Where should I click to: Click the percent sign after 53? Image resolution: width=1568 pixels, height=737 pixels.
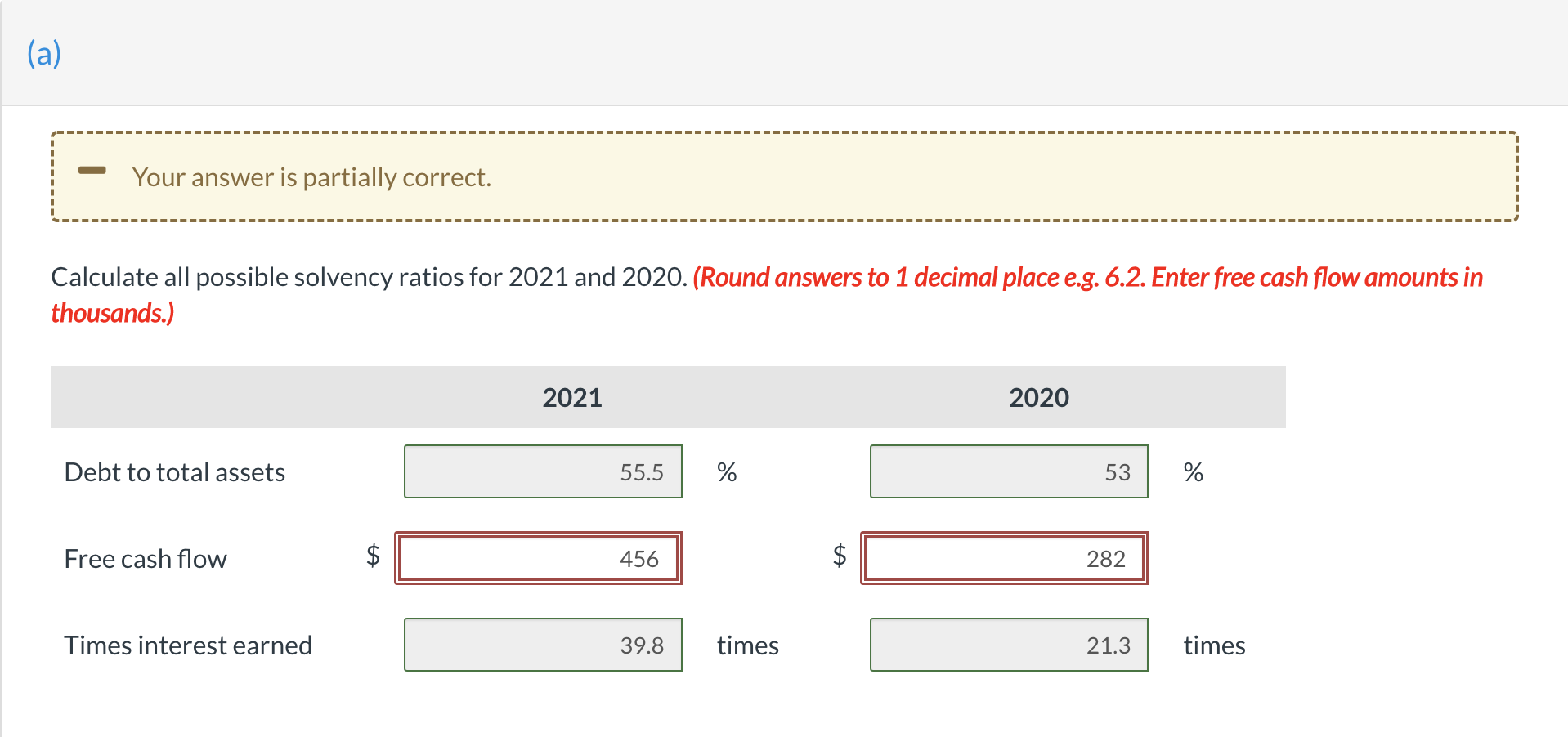(1192, 471)
